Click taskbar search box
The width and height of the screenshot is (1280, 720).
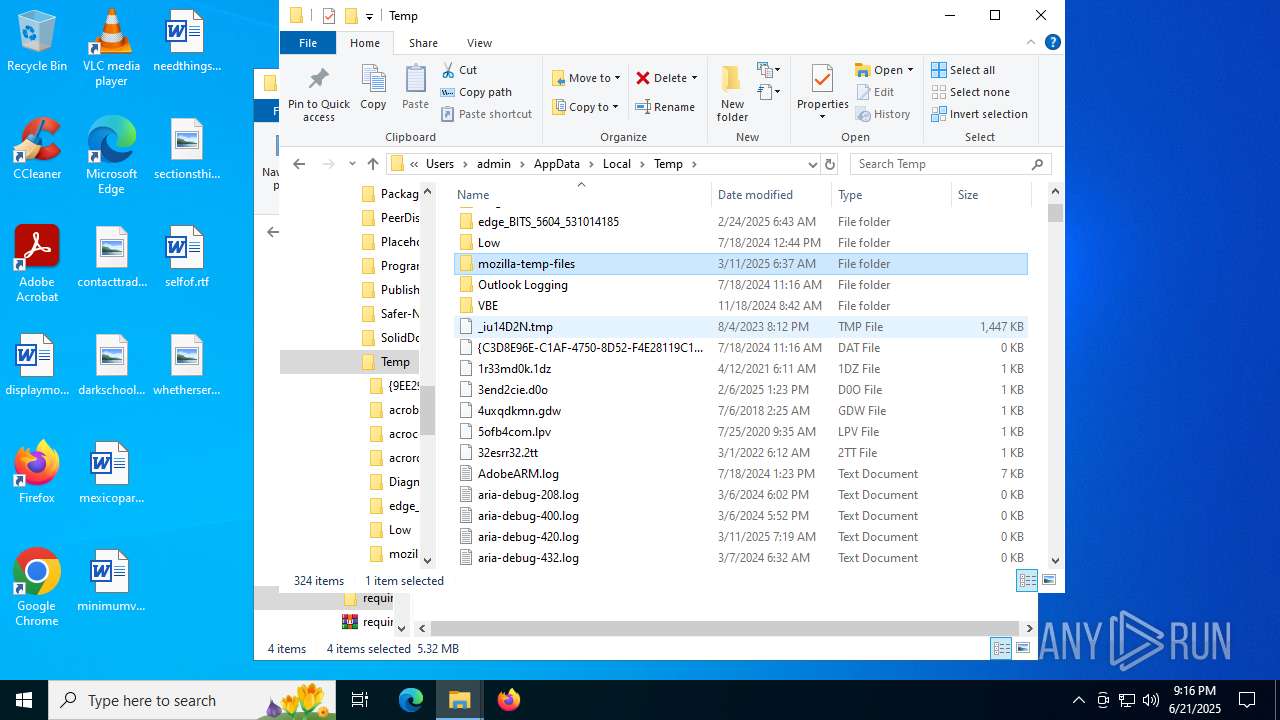click(192, 700)
